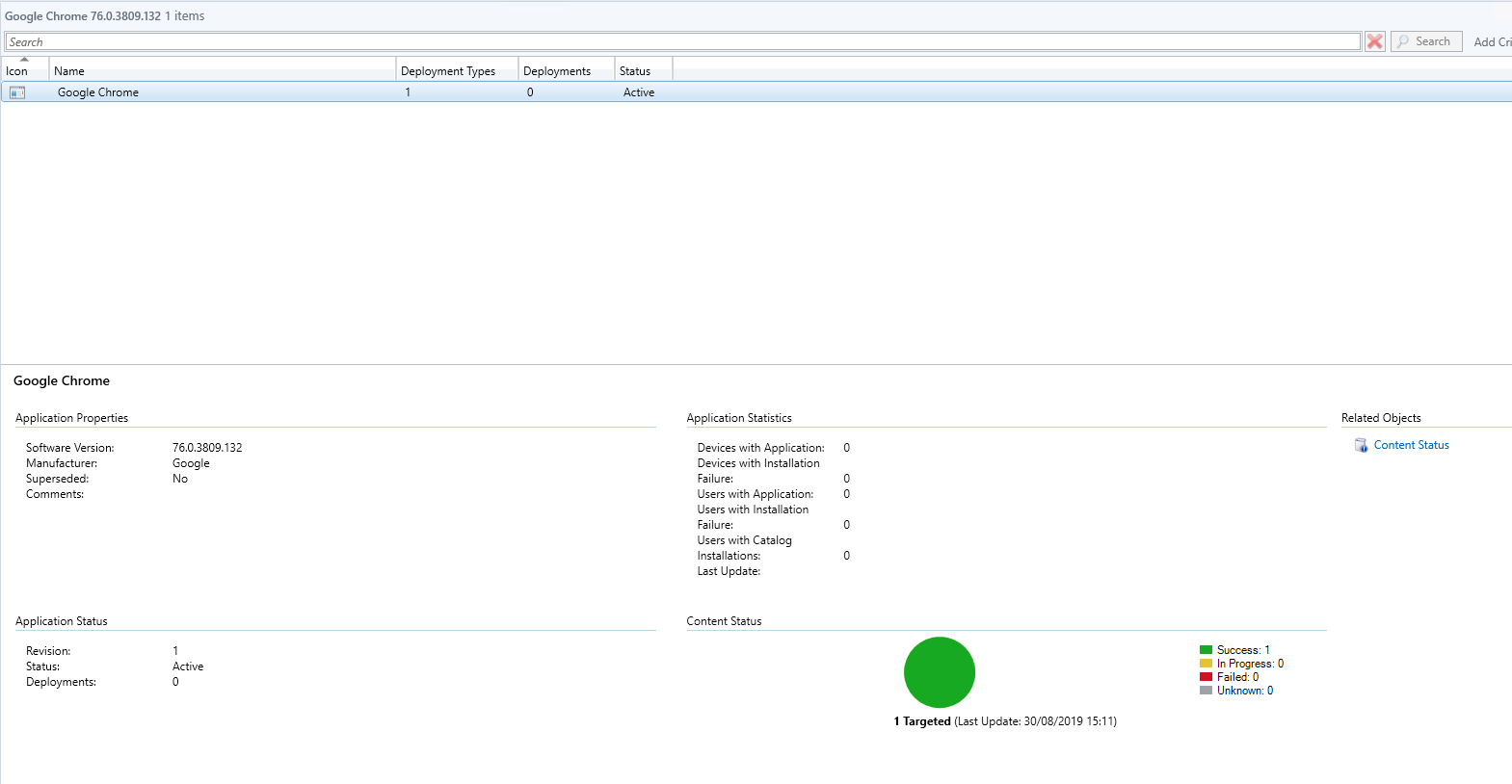Image resolution: width=1512 pixels, height=784 pixels.
Task: Open the Content Status link
Action: [1412, 445]
